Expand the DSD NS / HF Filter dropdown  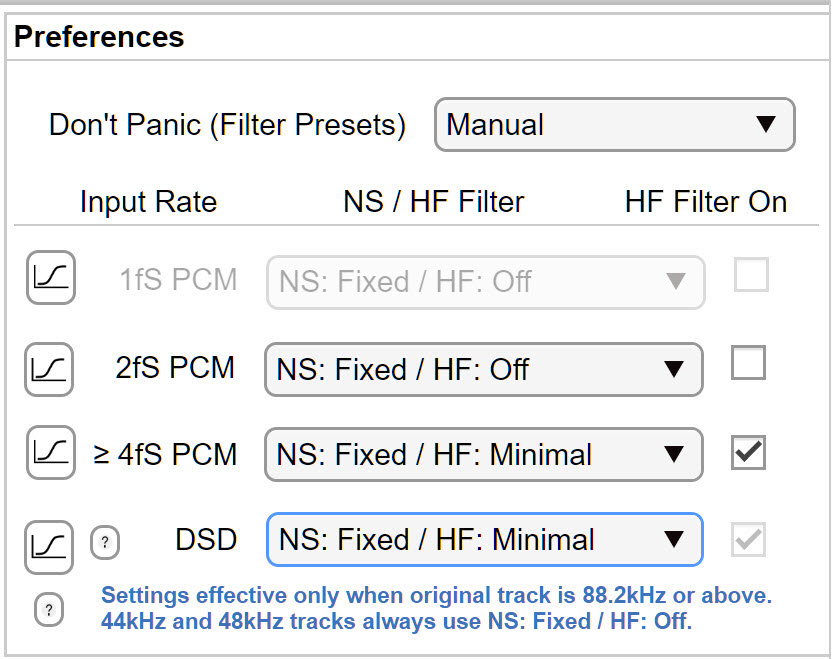(483, 540)
